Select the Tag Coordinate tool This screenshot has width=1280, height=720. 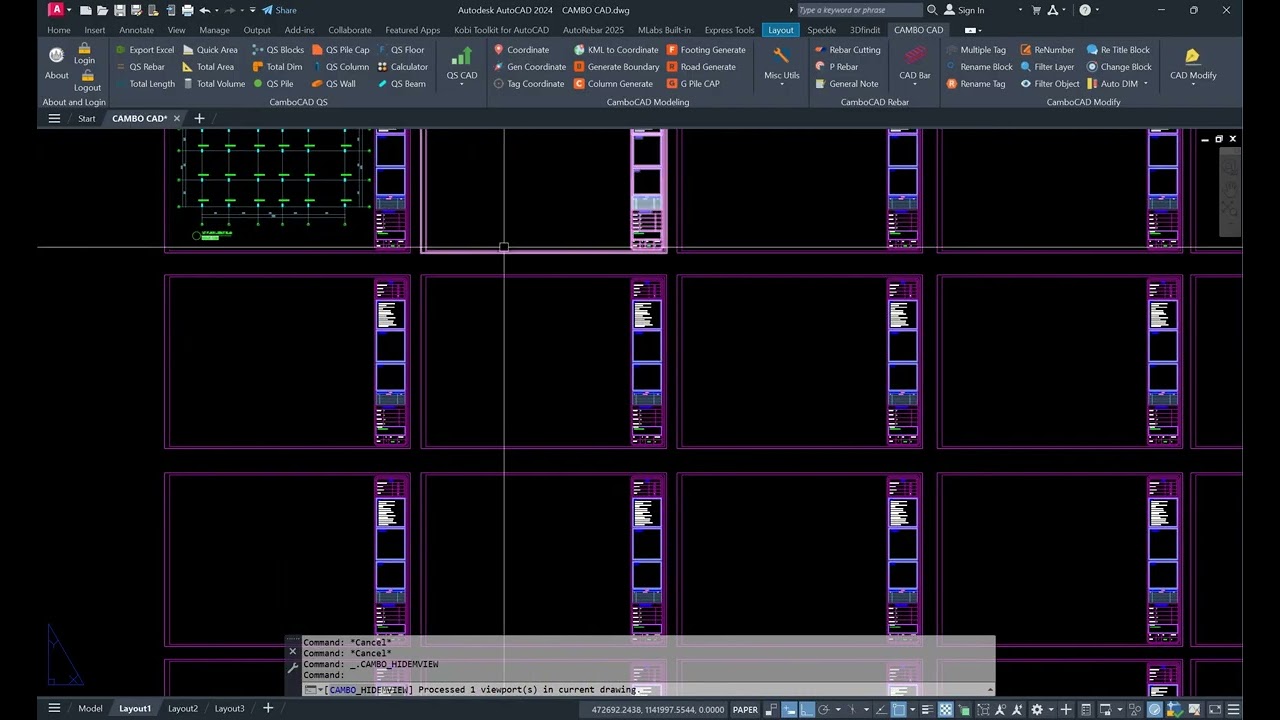529,84
